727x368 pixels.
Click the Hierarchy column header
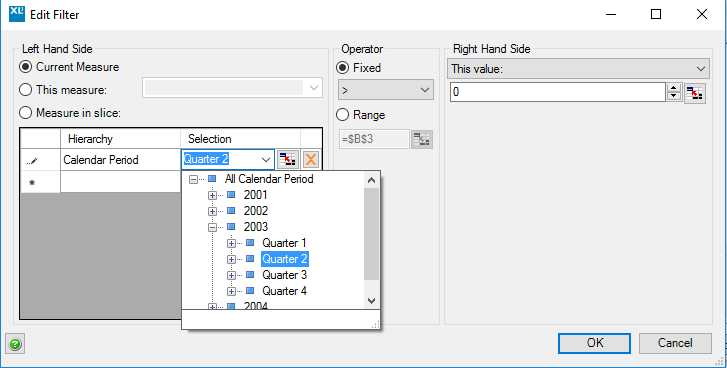(x=120, y=139)
